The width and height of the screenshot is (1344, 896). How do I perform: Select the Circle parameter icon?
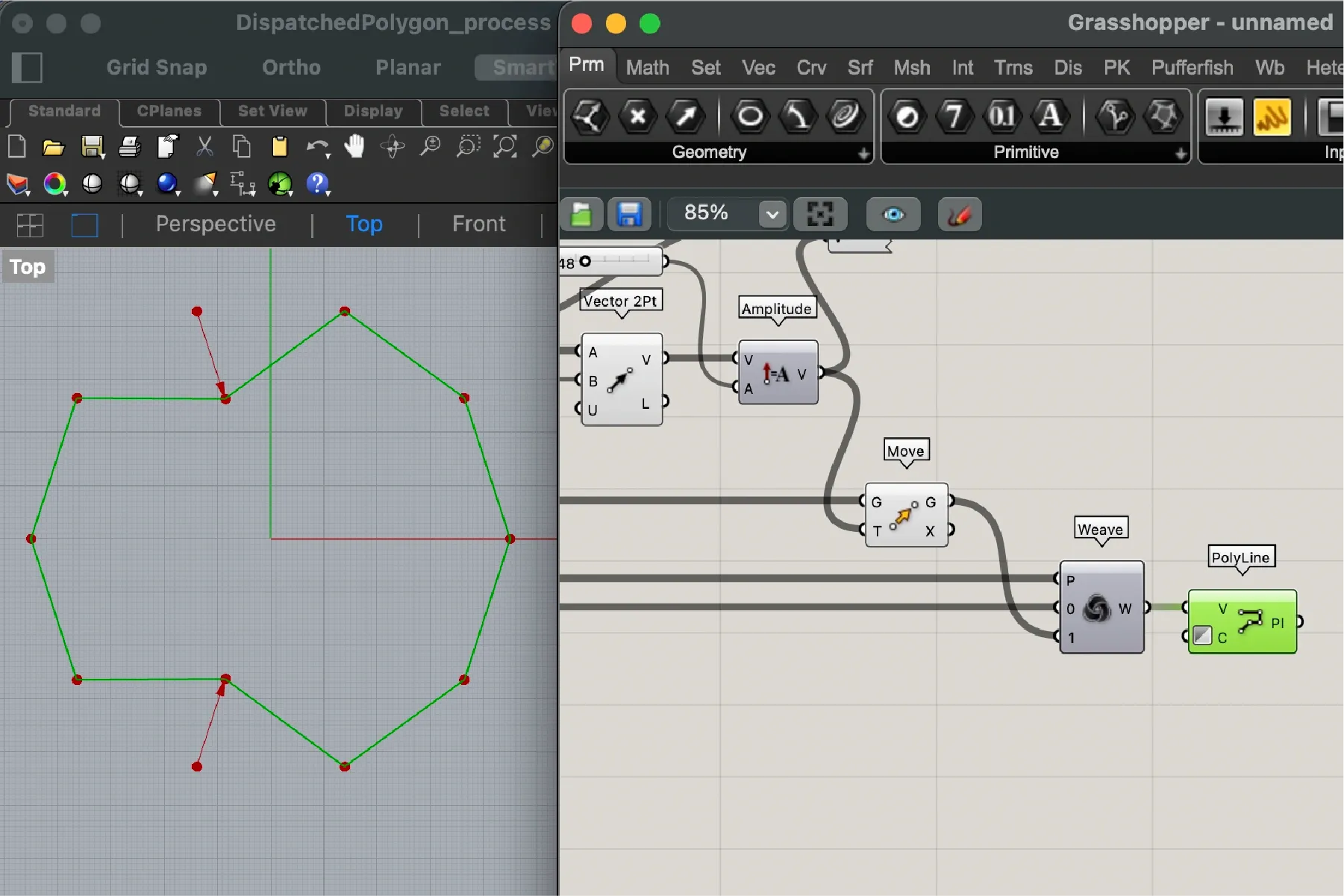[750, 116]
